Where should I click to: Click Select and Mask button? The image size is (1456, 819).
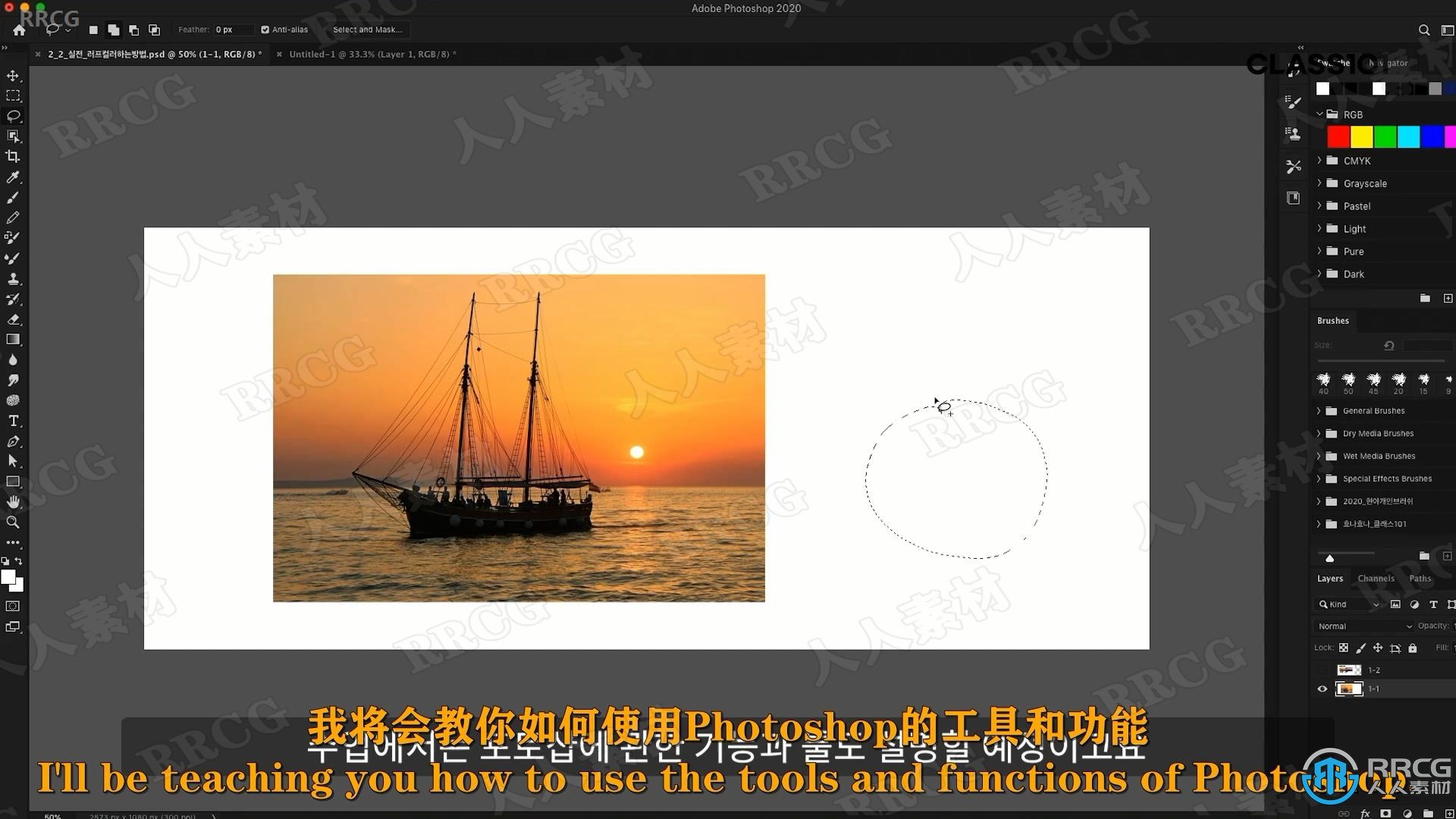[366, 29]
